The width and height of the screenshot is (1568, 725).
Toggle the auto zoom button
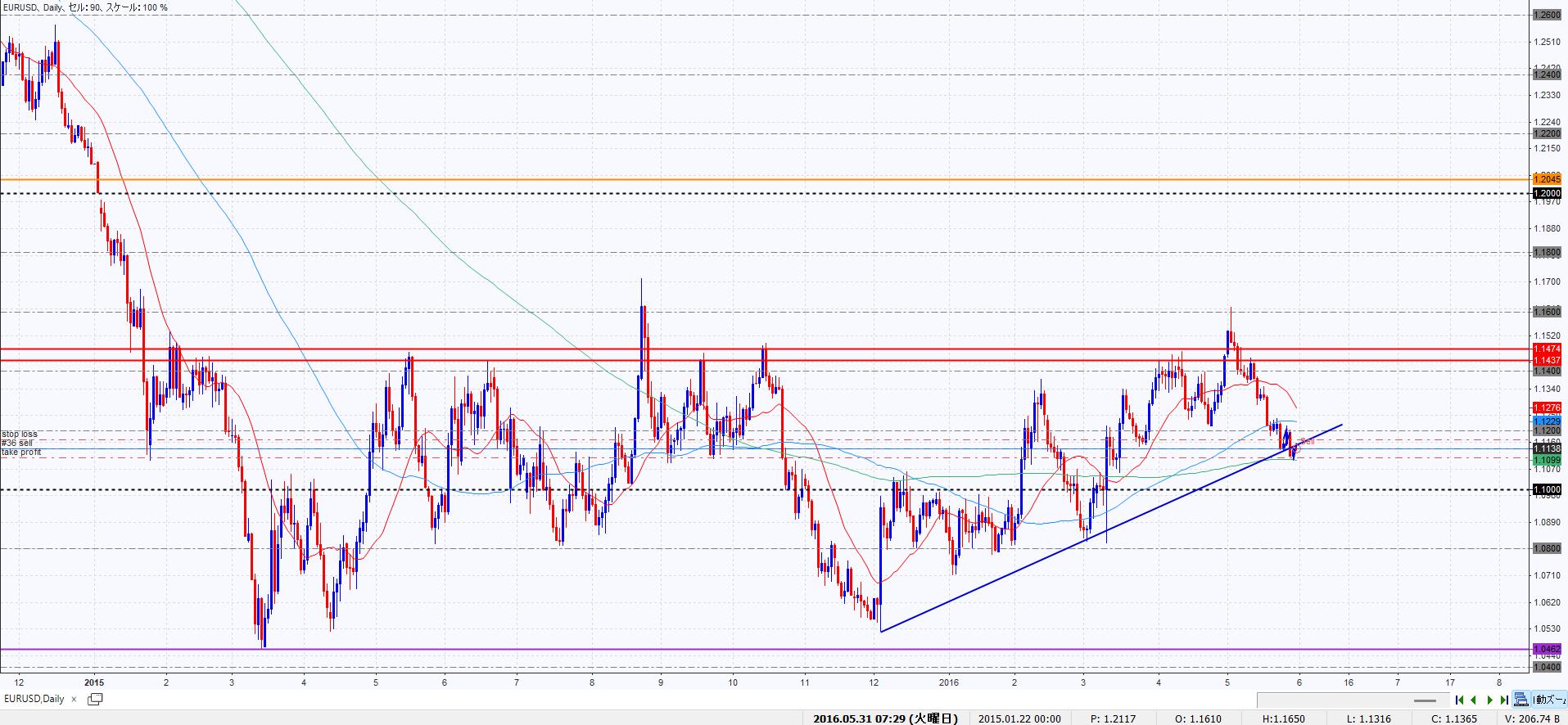1548,700
